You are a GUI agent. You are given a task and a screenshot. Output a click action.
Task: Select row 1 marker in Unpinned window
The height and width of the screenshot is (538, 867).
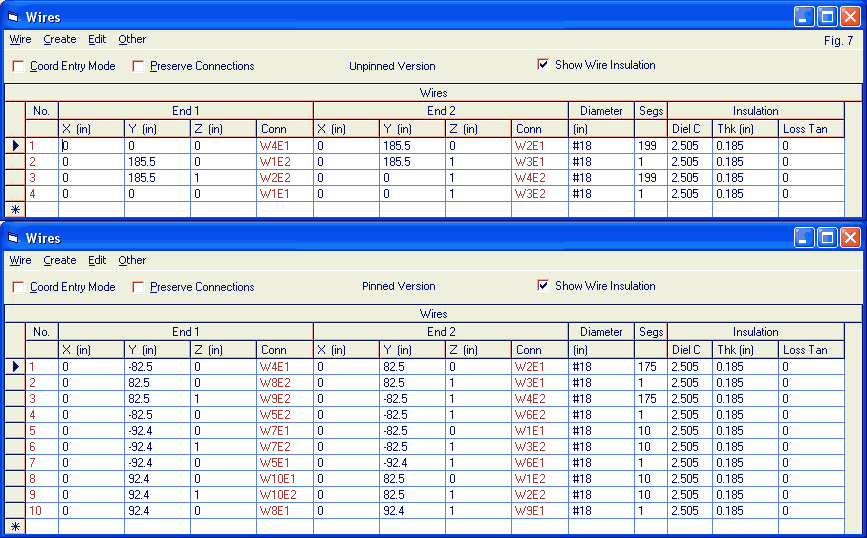pyautogui.click(x=15, y=145)
